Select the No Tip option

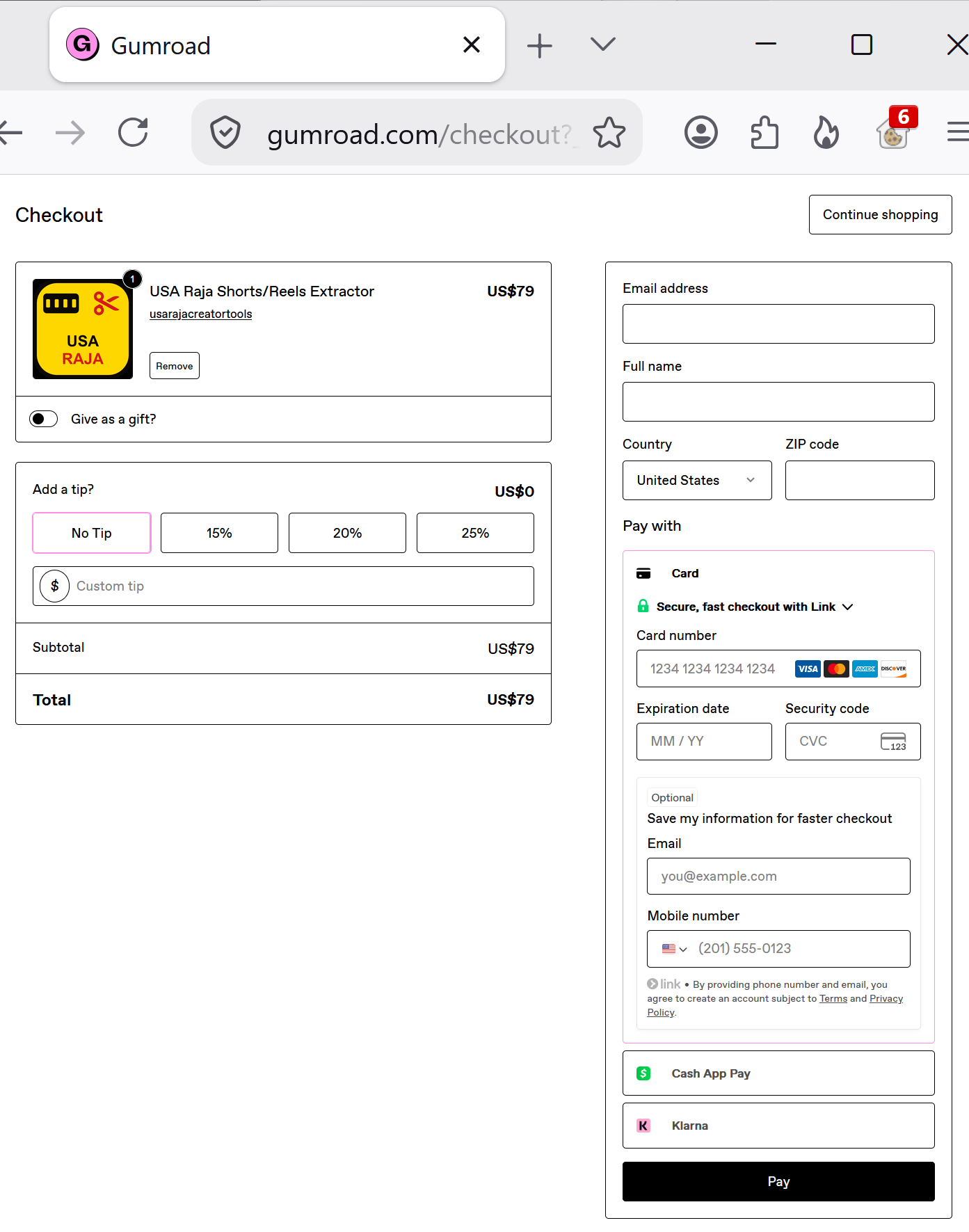pyautogui.click(x=92, y=533)
